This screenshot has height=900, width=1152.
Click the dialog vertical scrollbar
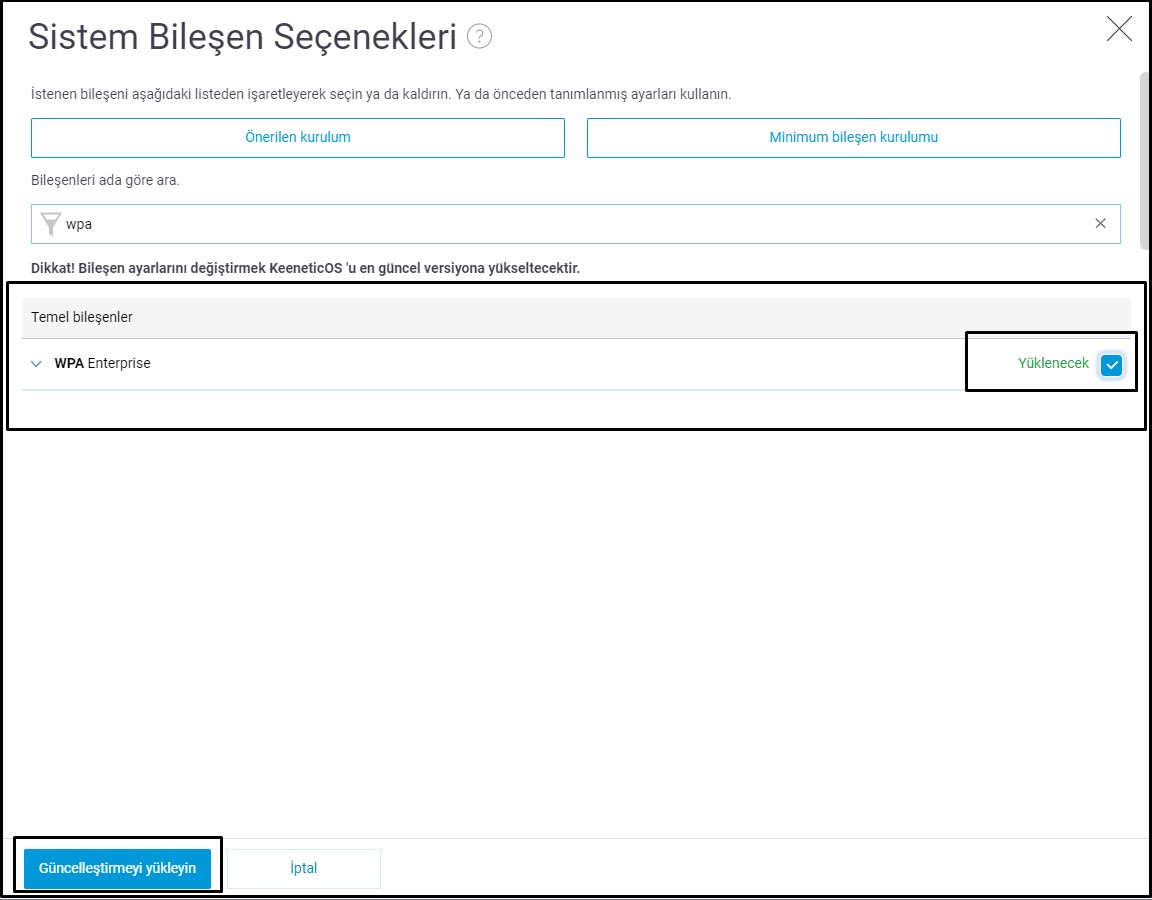(x=1144, y=162)
